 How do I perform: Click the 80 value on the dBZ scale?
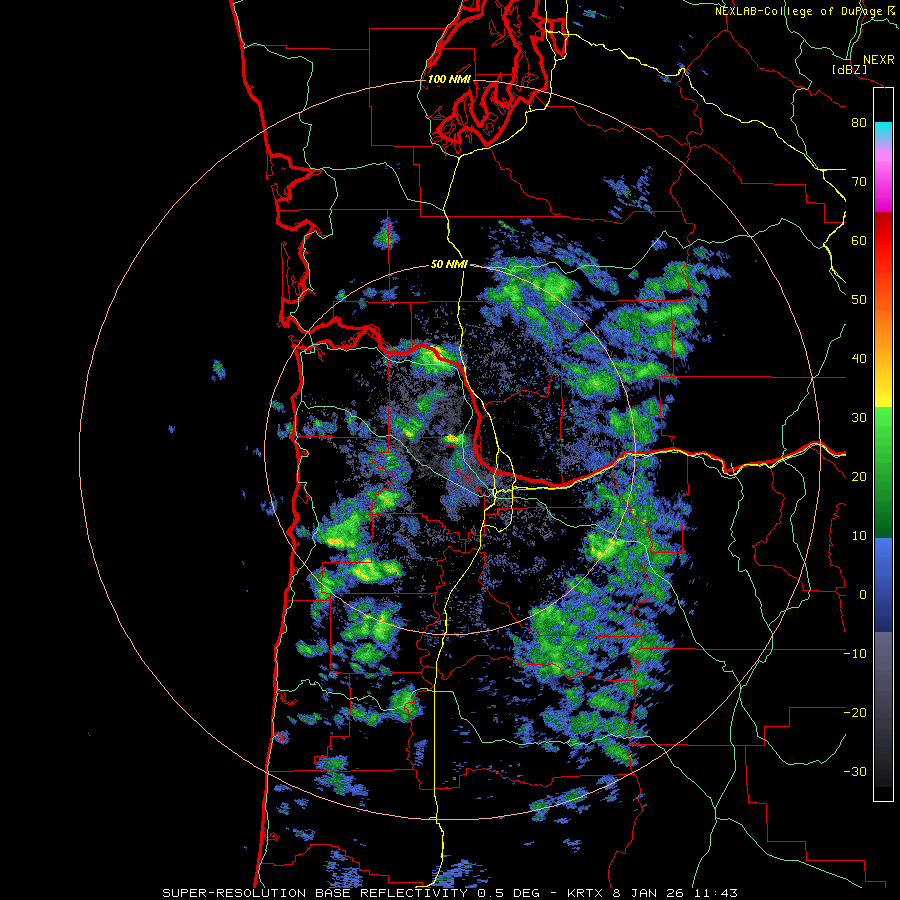[859, 123]
